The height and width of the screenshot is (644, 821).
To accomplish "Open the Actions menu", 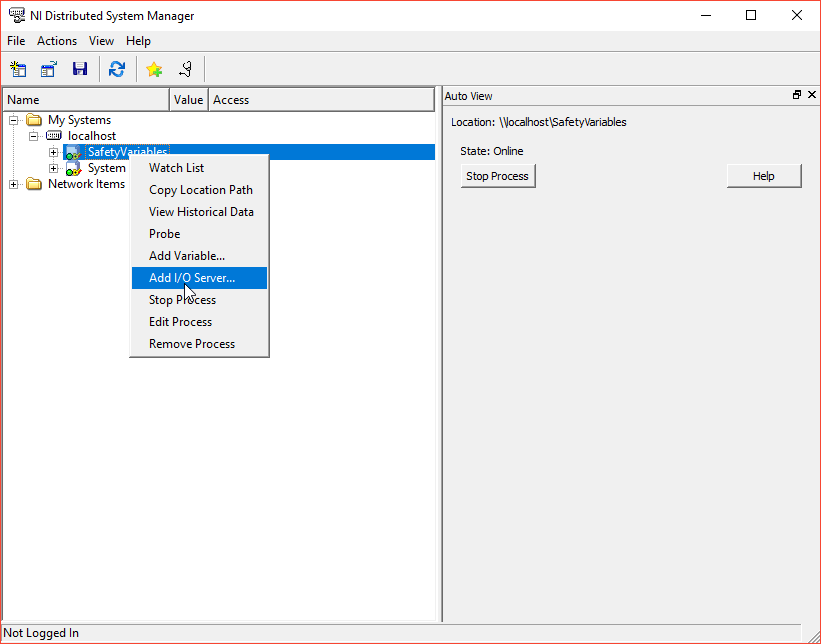I will pos(57,41).
